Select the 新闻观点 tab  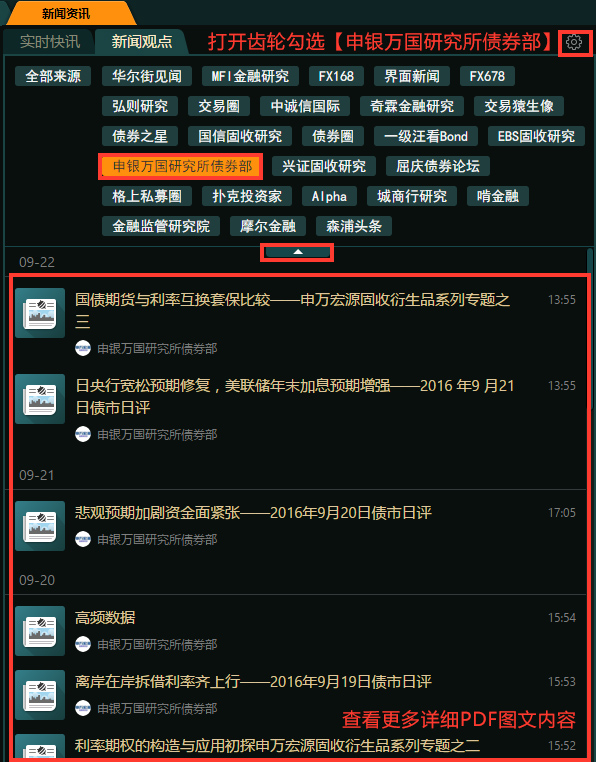(141, 42)
